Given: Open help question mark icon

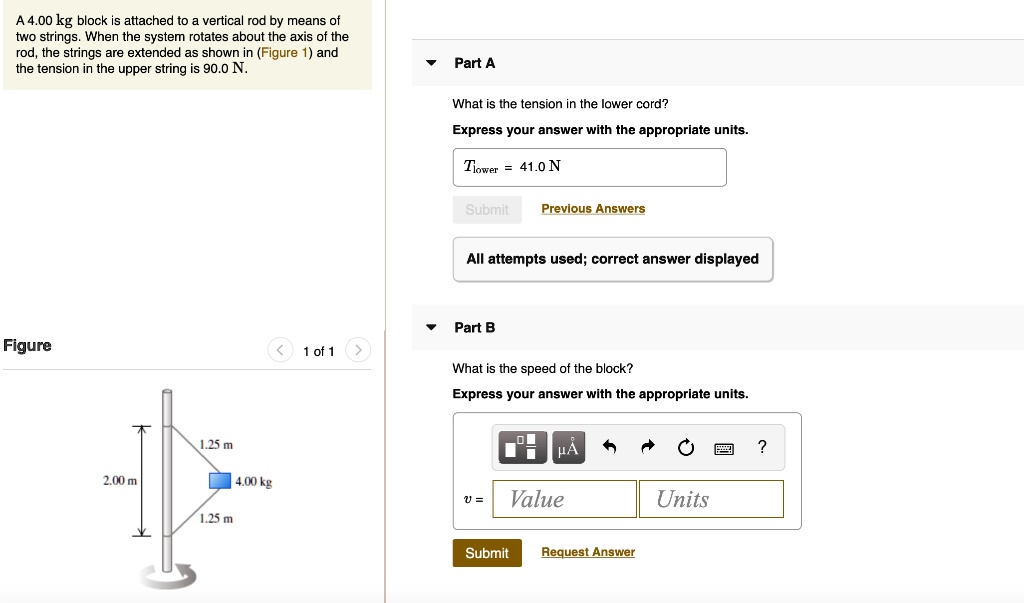Looking at the screenshot, I should click(x=762, y=448).
